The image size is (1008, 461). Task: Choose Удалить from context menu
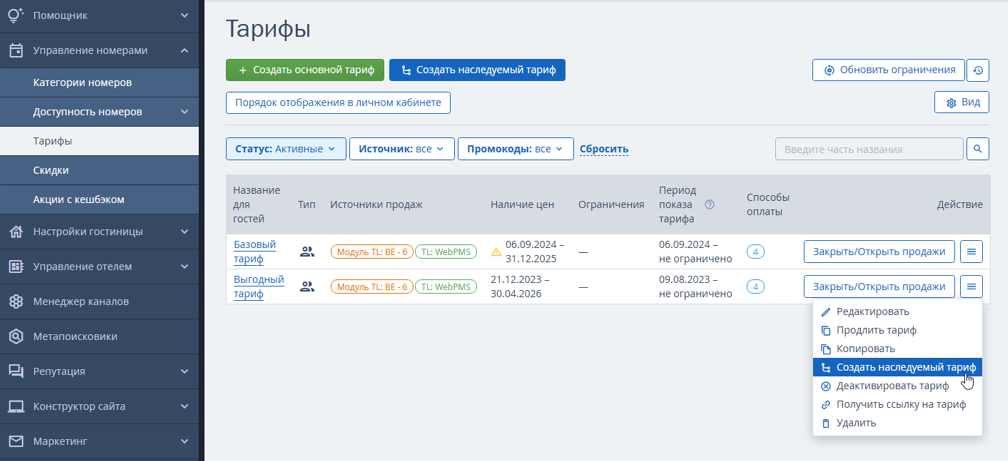(x=897, y=424)
